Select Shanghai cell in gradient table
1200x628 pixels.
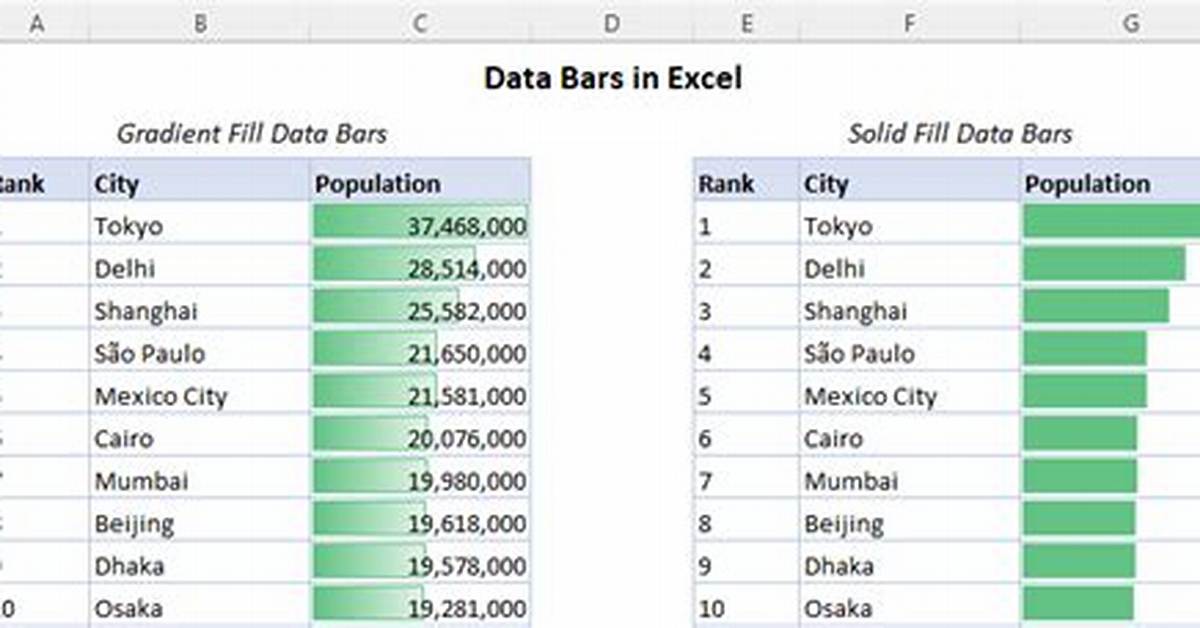200,310
